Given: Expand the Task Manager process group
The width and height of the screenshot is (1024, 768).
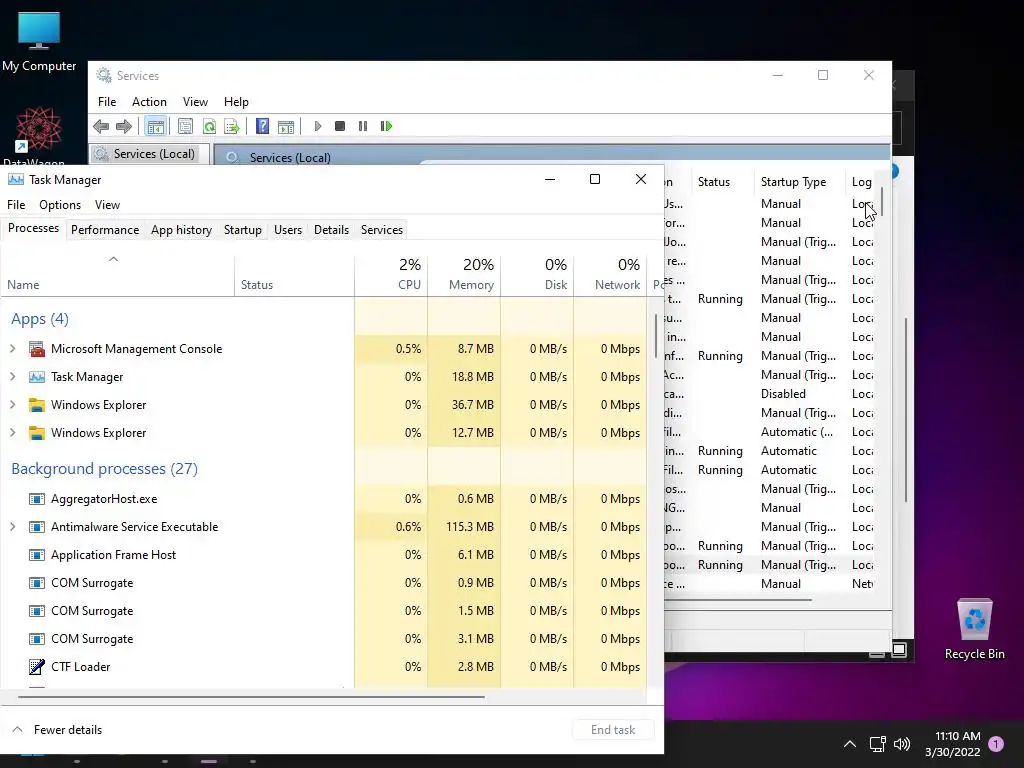Looking at the screenshot, I should point(12,377).
